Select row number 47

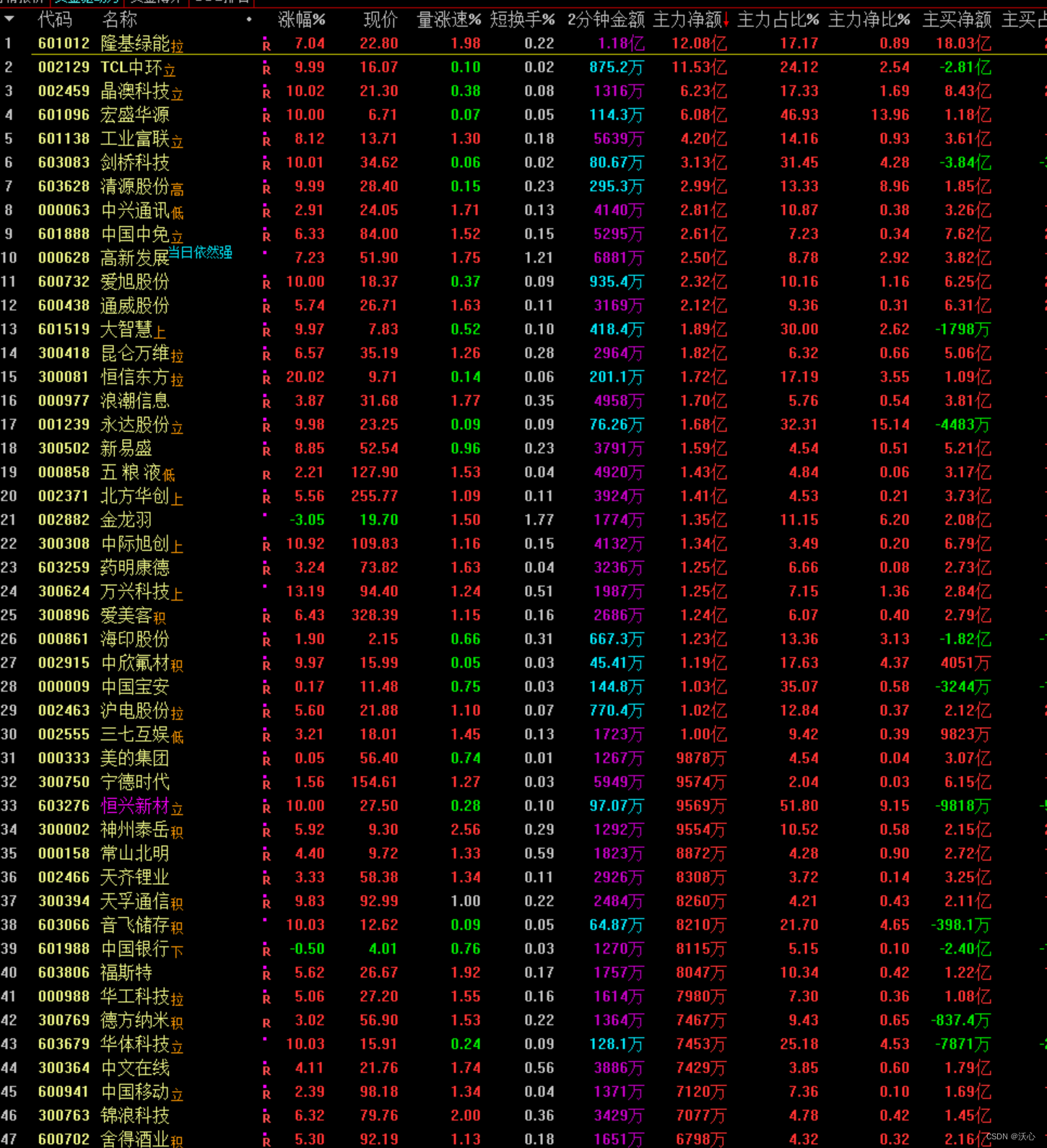point(9,1139)
